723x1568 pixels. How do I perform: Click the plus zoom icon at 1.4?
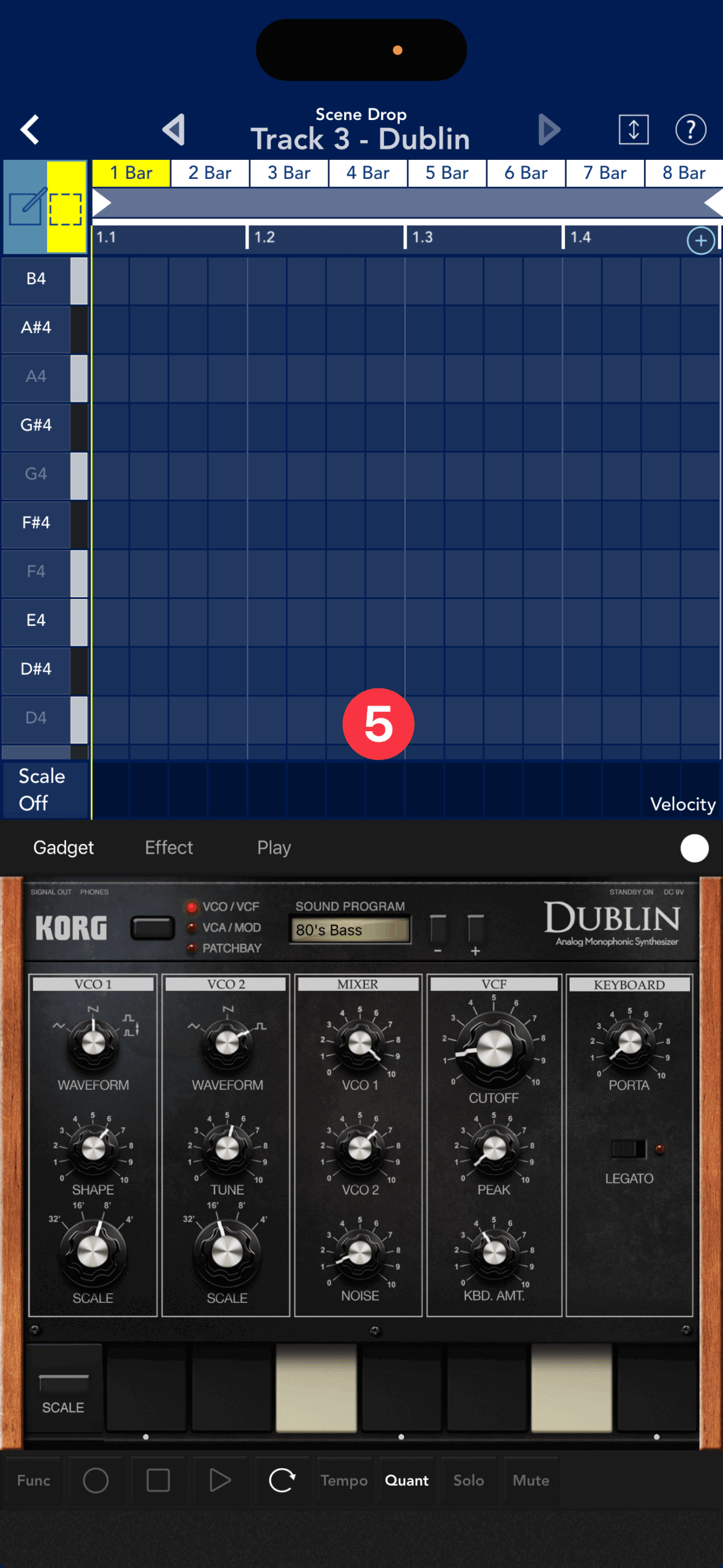tap(700, 241)
